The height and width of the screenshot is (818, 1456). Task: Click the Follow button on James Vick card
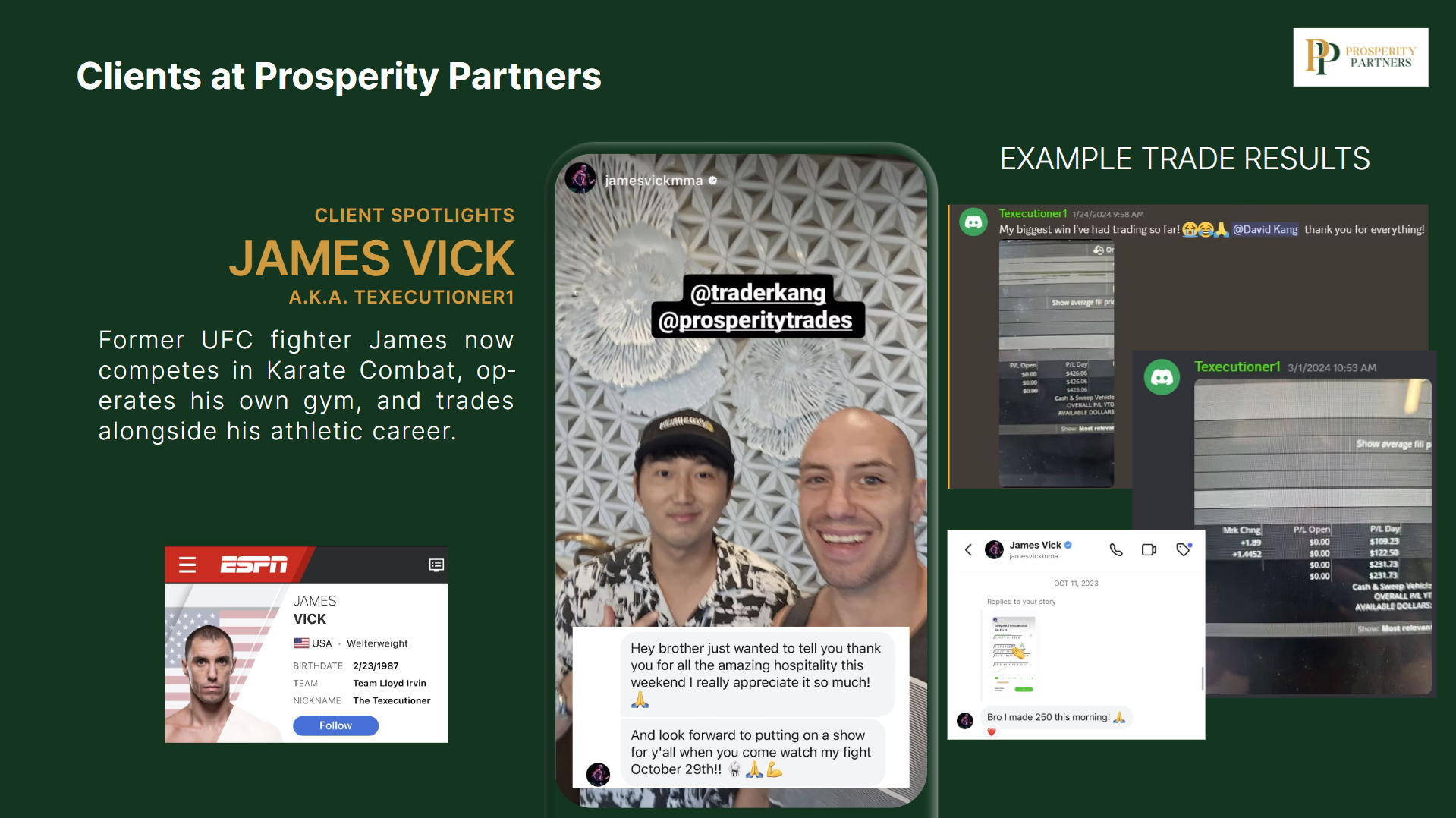tap(335, 726)
